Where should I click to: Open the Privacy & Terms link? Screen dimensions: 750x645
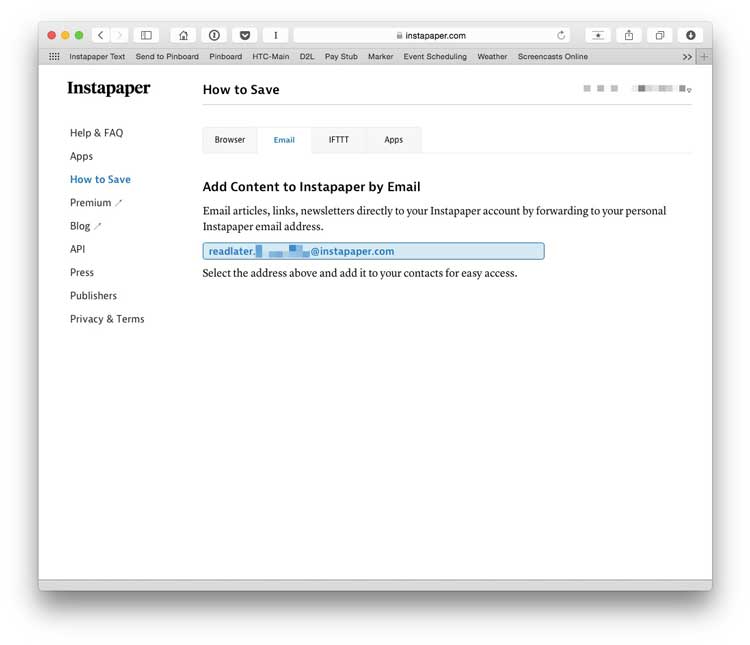click(107, 319)
